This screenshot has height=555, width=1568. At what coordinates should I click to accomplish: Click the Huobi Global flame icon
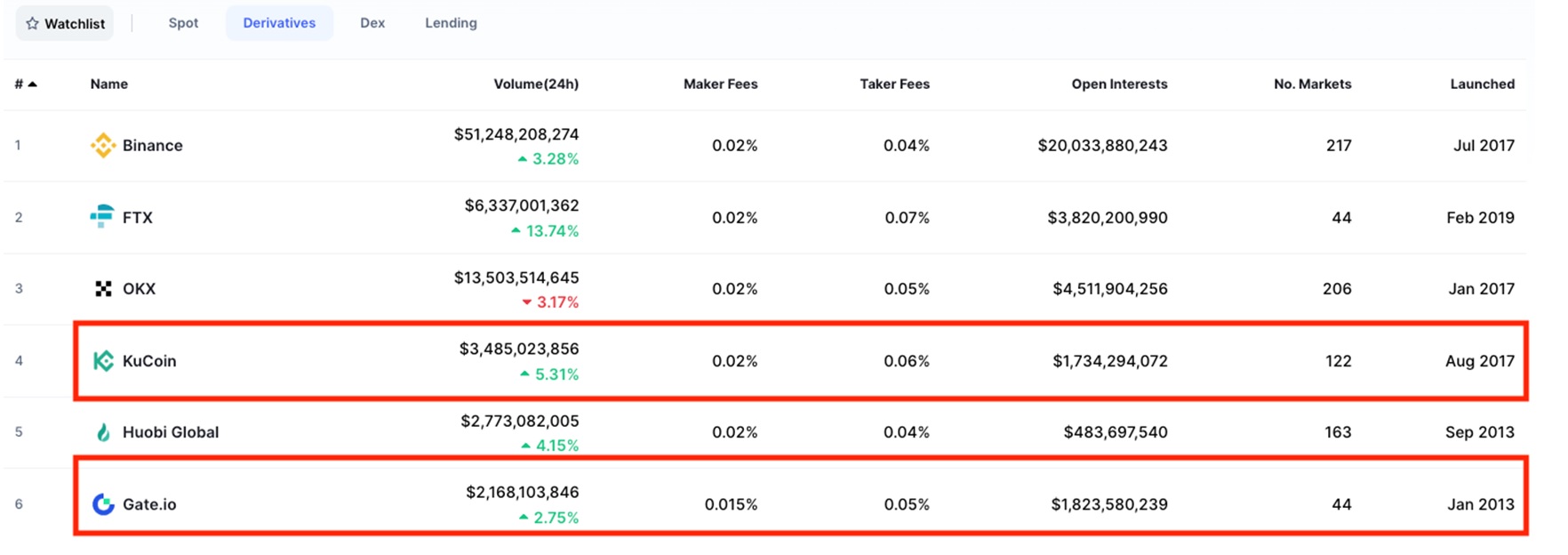[x=103, y=432]
